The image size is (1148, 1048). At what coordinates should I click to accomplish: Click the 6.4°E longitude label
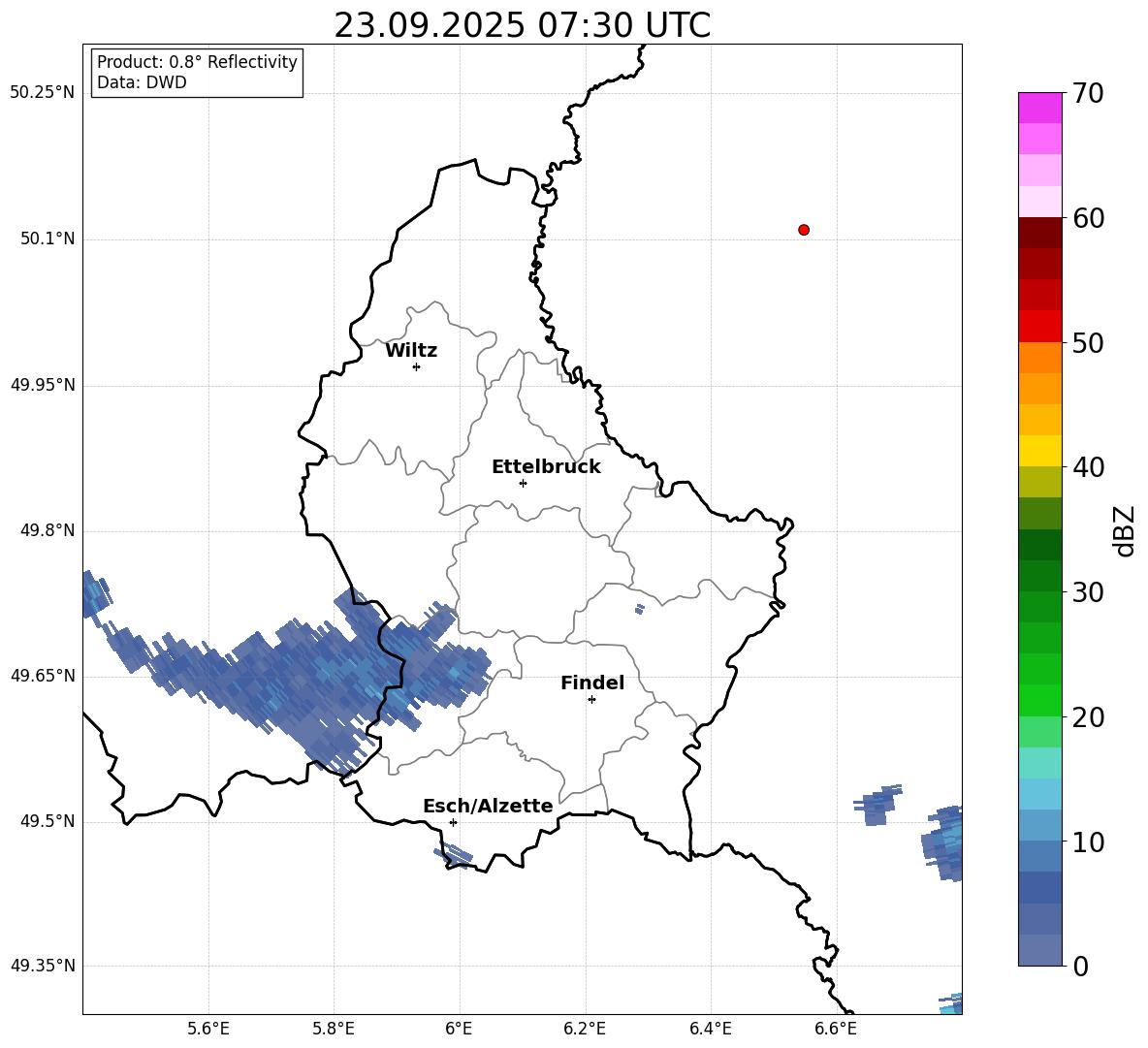(710, 1029)
